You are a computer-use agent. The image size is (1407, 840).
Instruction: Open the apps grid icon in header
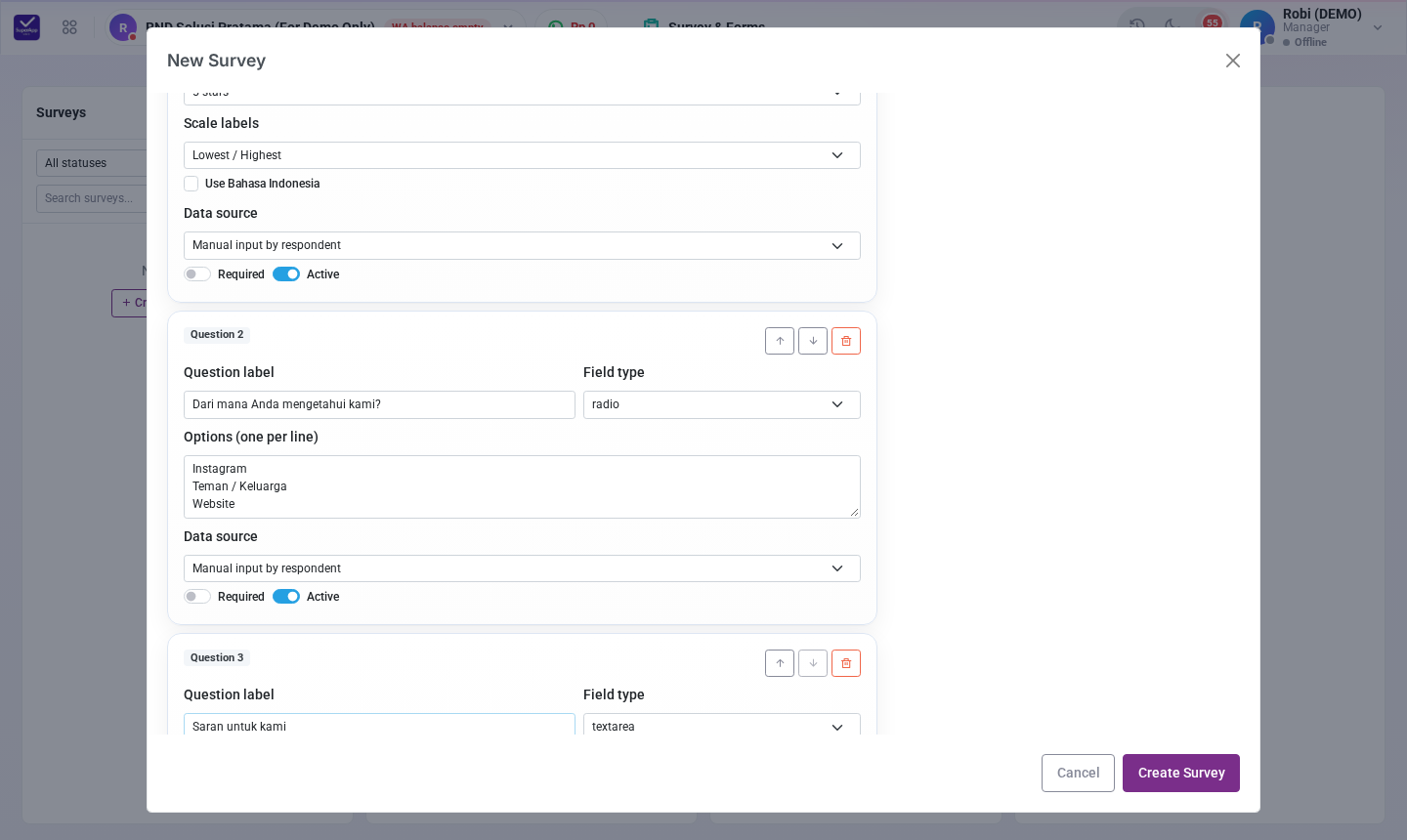69,27
